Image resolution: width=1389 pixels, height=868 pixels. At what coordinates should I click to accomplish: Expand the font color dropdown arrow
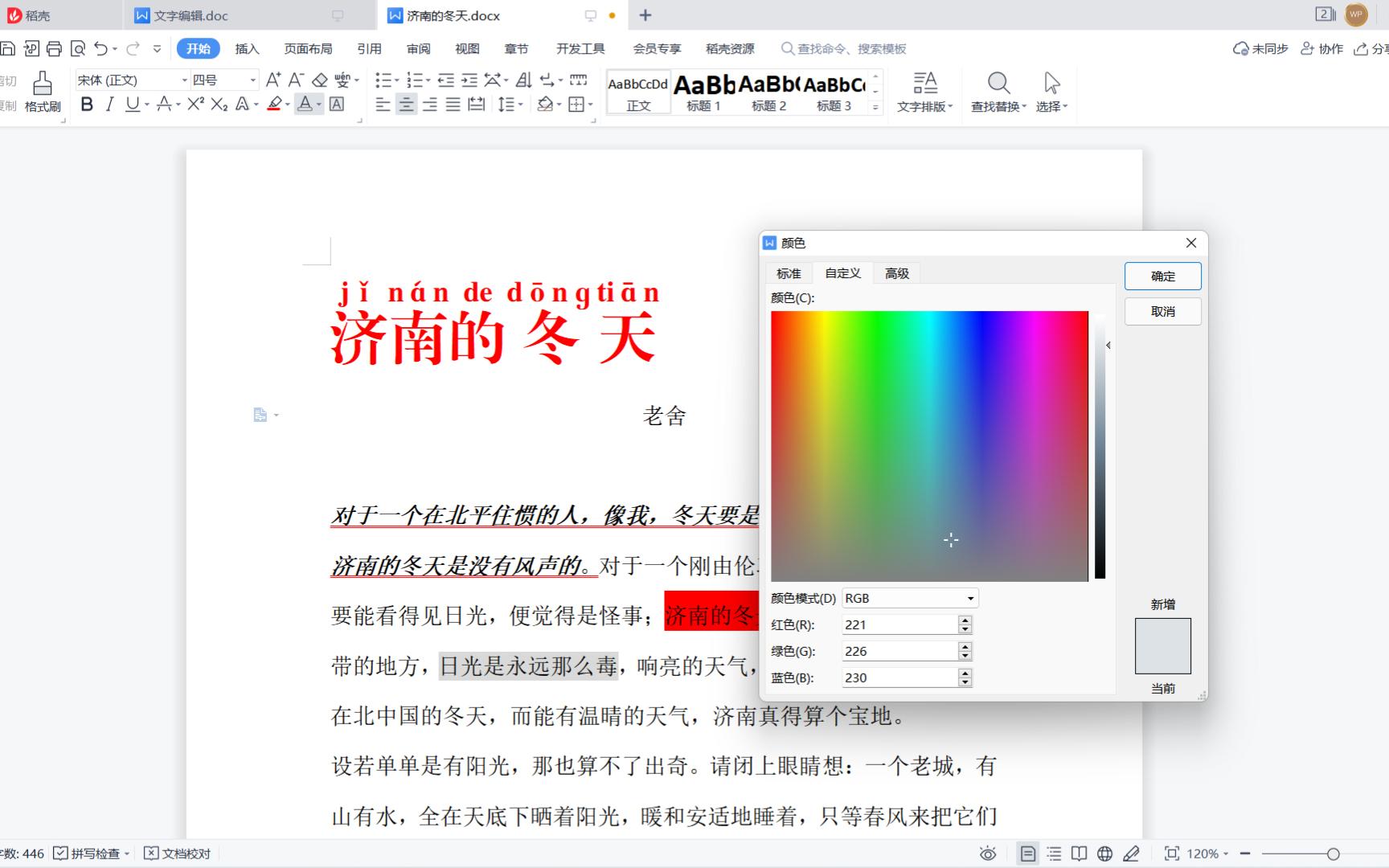pyautogui.click(x=319, y=104)
